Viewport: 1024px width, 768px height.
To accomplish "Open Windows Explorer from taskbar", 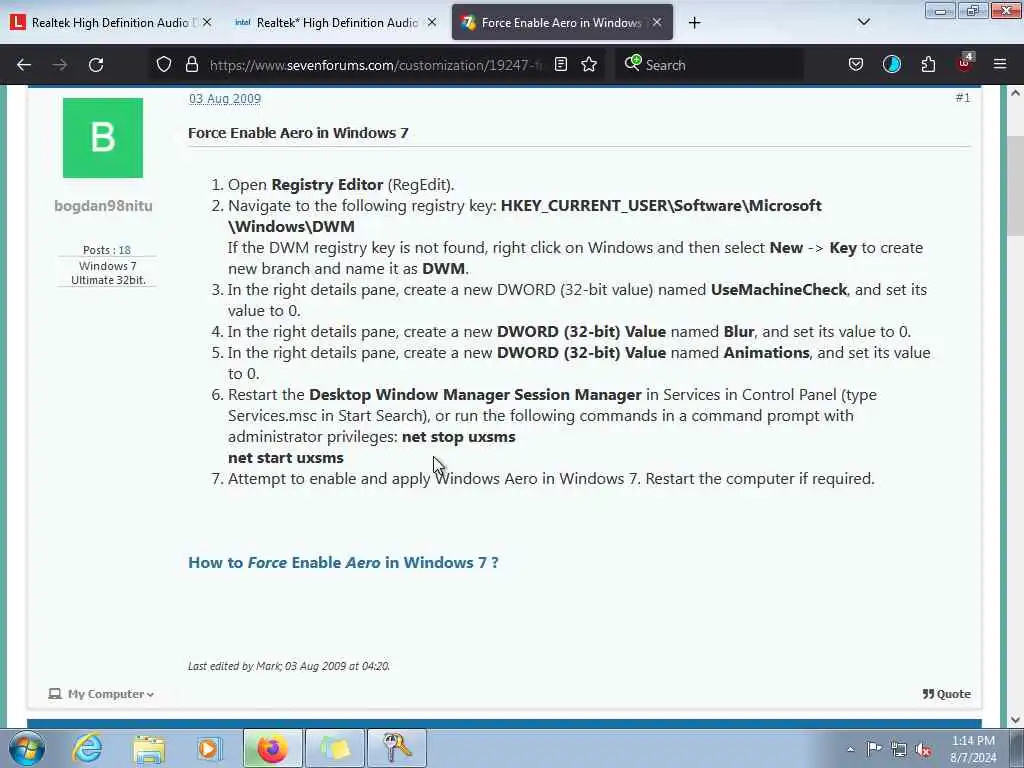I will tap(149, 748).
